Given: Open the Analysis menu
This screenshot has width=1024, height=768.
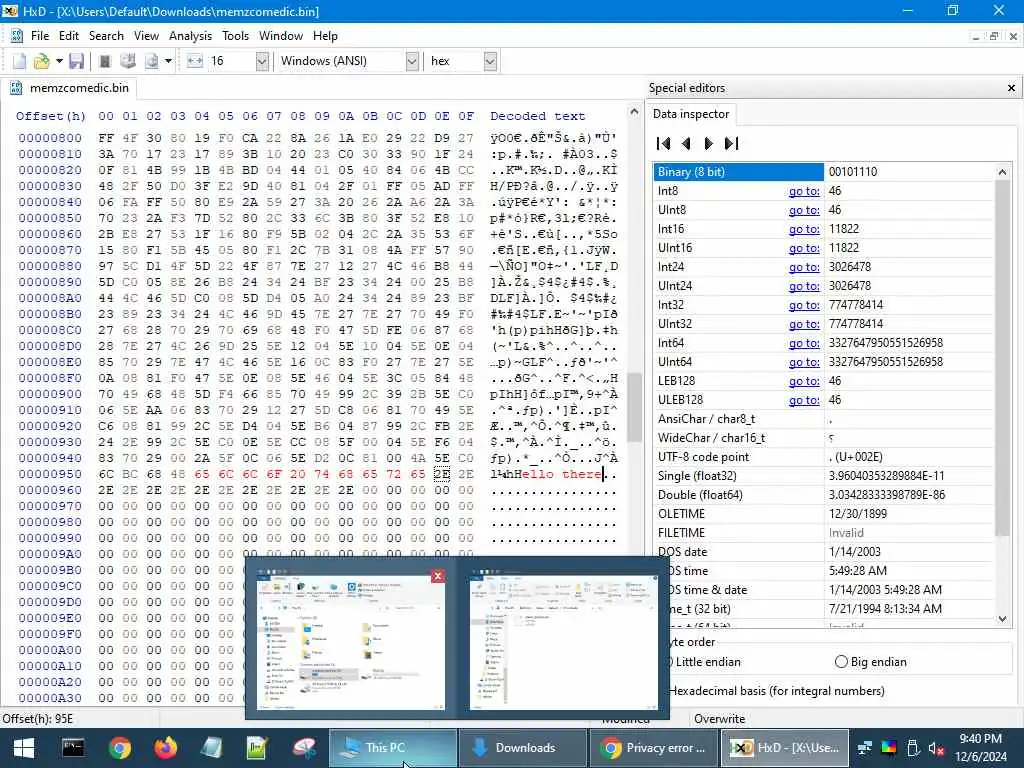Looking at the screenshot, I should point(190,36).
